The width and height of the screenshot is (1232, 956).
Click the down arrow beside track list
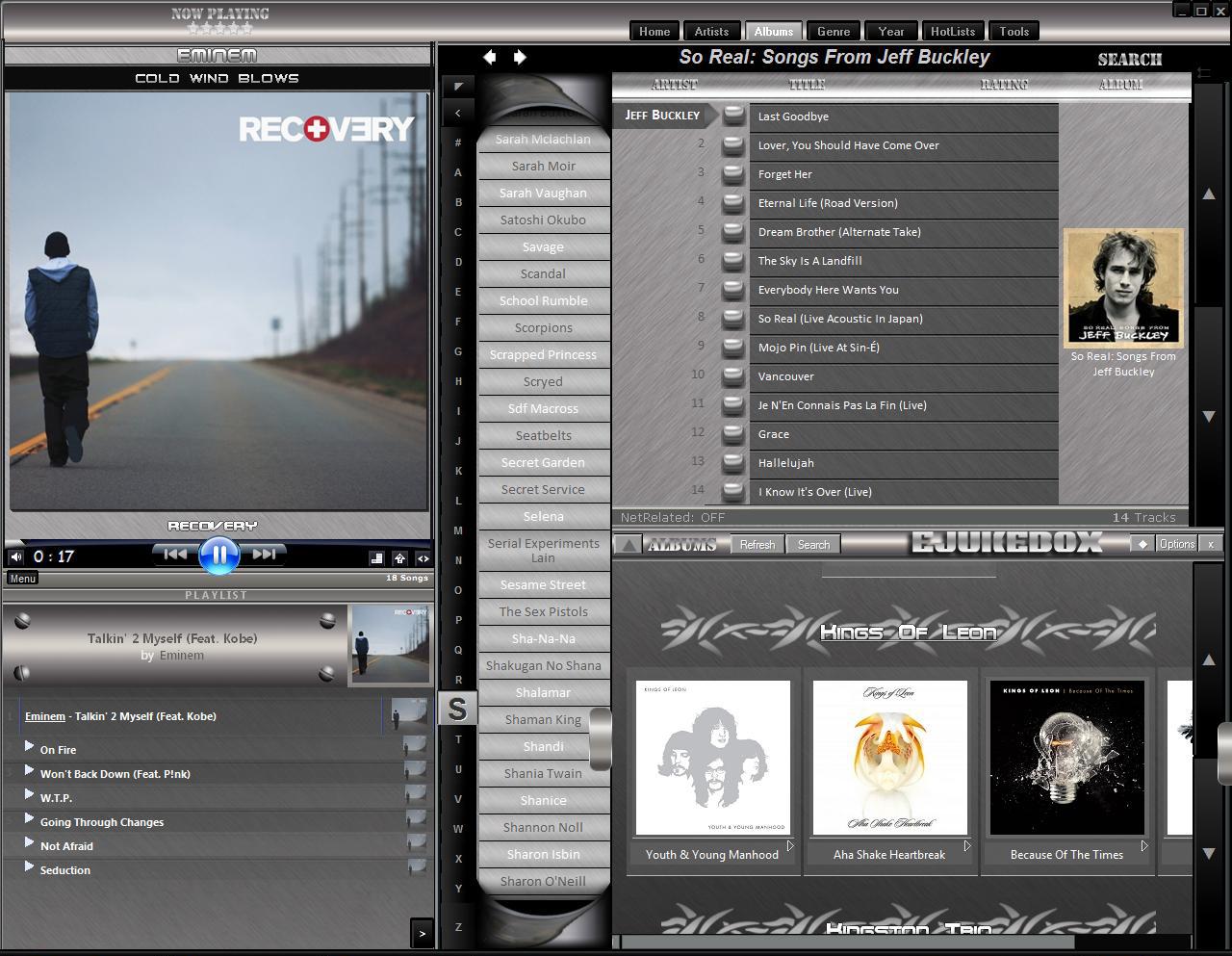pyautogui.click(x=1208, y=416)
